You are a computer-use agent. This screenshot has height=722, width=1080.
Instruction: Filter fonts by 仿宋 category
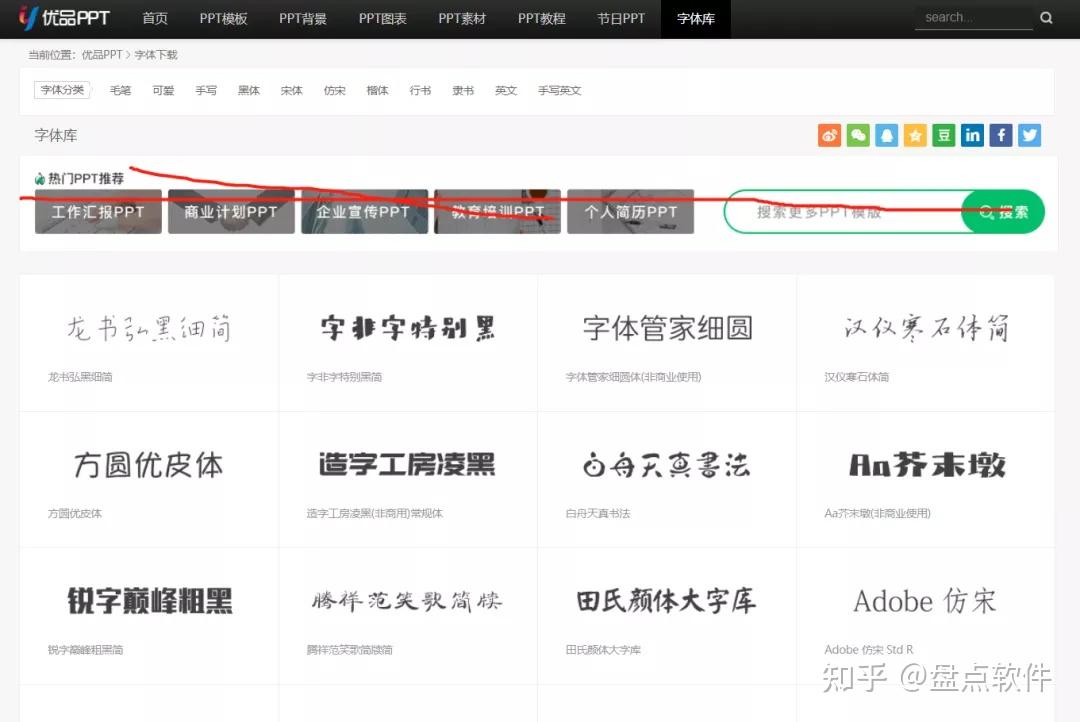pyautogui.click(x=335, y=90)
